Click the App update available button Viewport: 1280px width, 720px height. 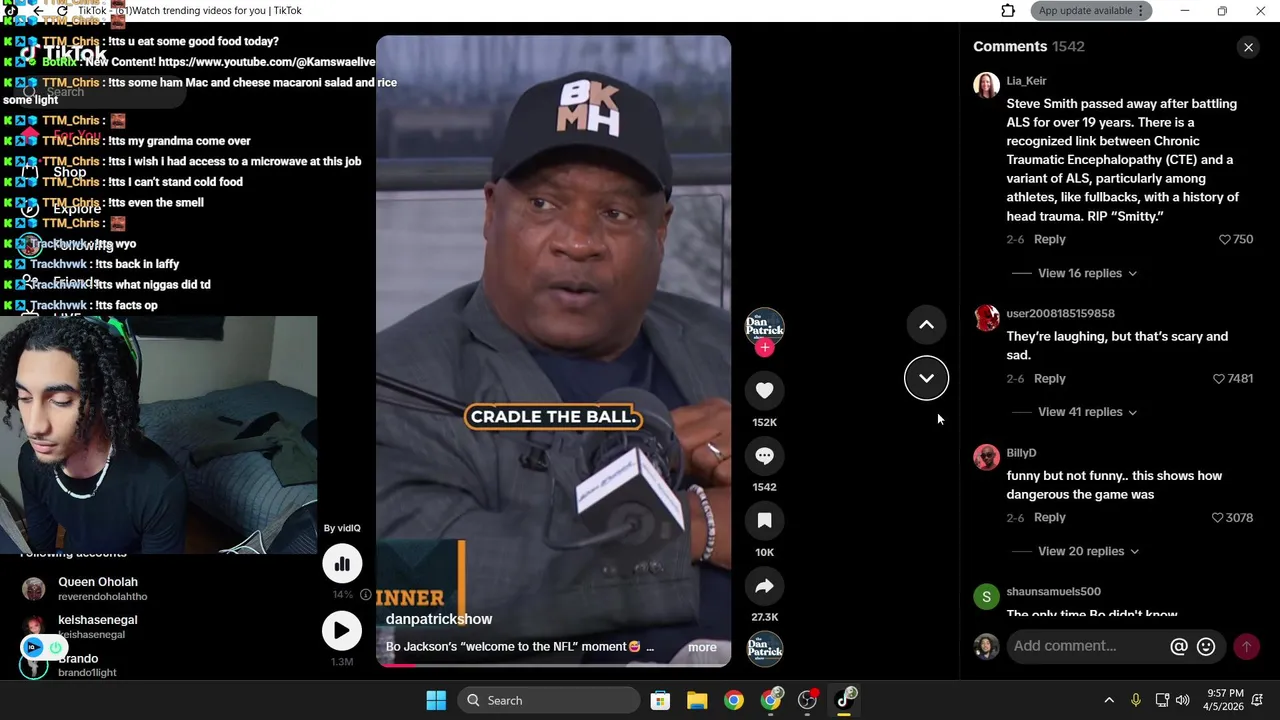click(x=1092, y=11)
